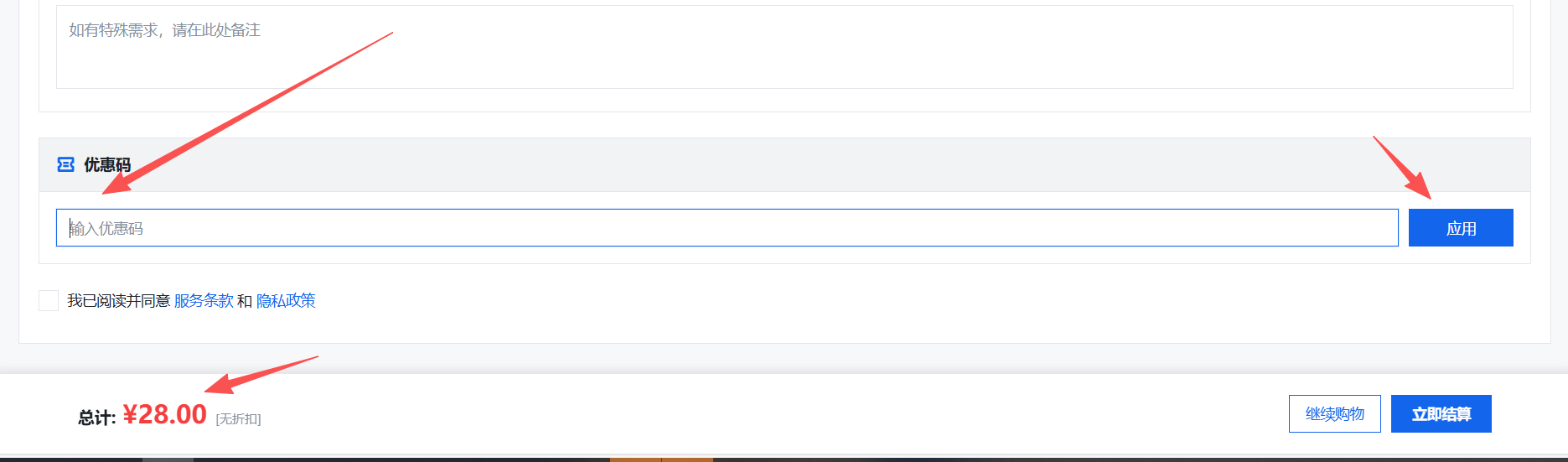Viewport: 1568px width, 462px height.
Task: Click the coupon ticket icon beside 优惠码
Action: coord(65,164)
